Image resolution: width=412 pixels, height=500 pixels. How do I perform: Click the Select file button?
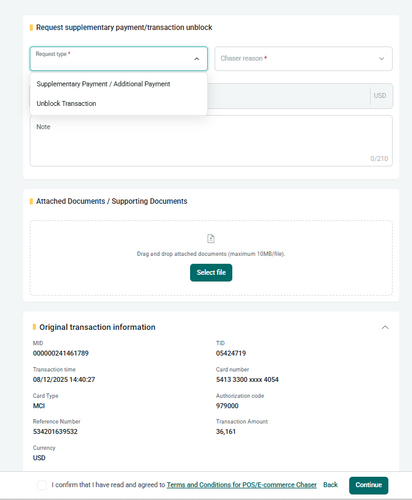pyautogui.click(x=211, y=273)
